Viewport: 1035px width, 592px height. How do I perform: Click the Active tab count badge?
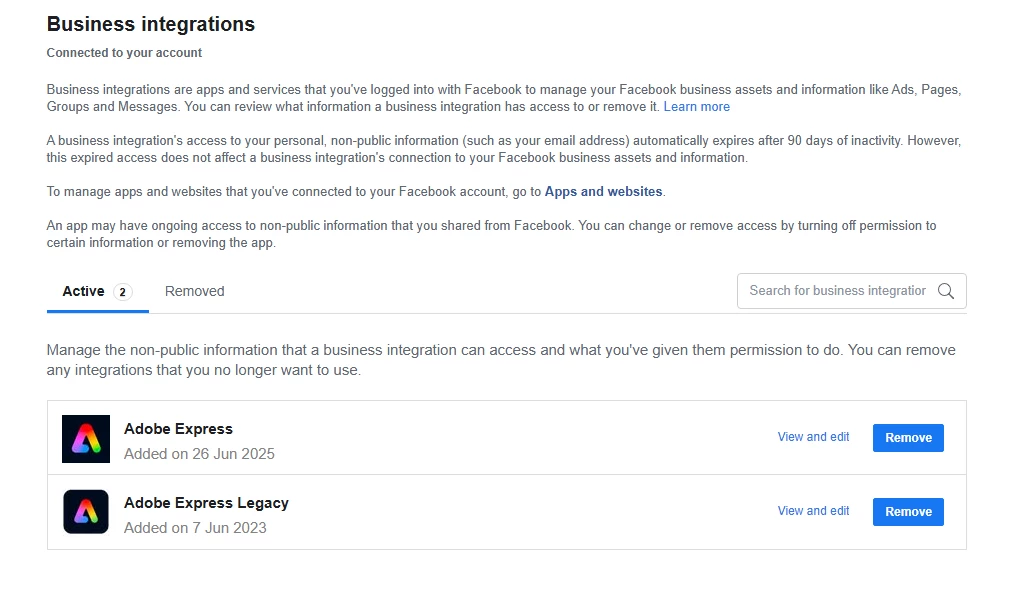122,292
